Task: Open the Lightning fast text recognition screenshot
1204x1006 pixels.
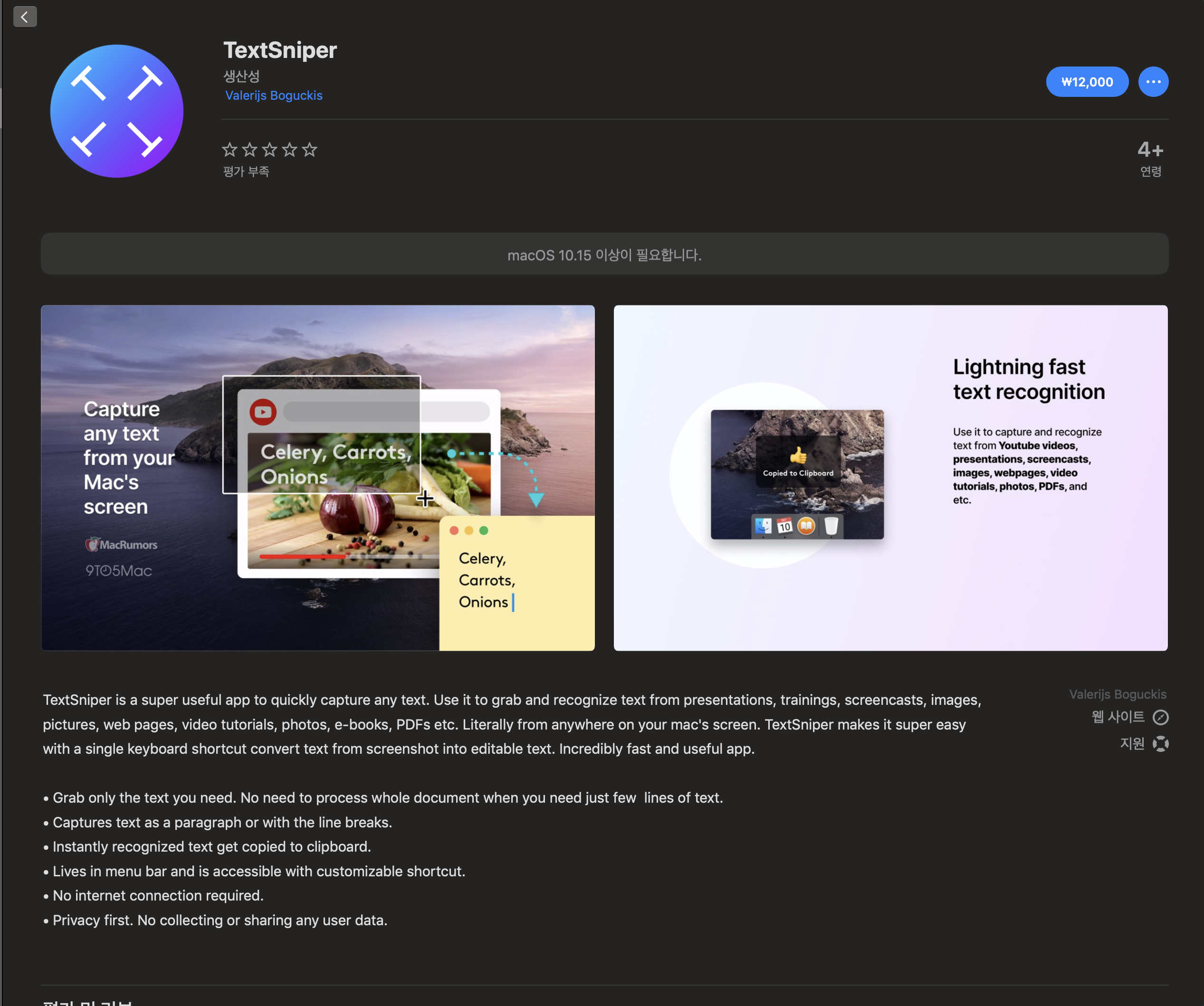Action: pos(890,477)
